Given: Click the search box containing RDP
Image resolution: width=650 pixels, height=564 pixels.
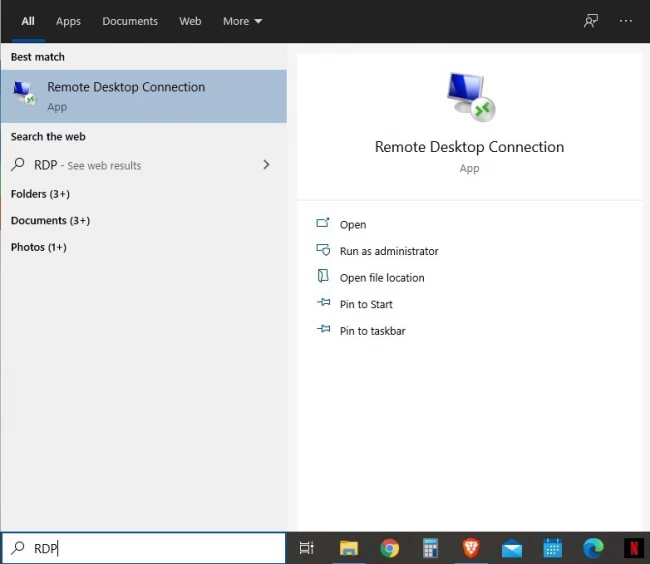Looking at the screenshot, I should click(143, 548).
